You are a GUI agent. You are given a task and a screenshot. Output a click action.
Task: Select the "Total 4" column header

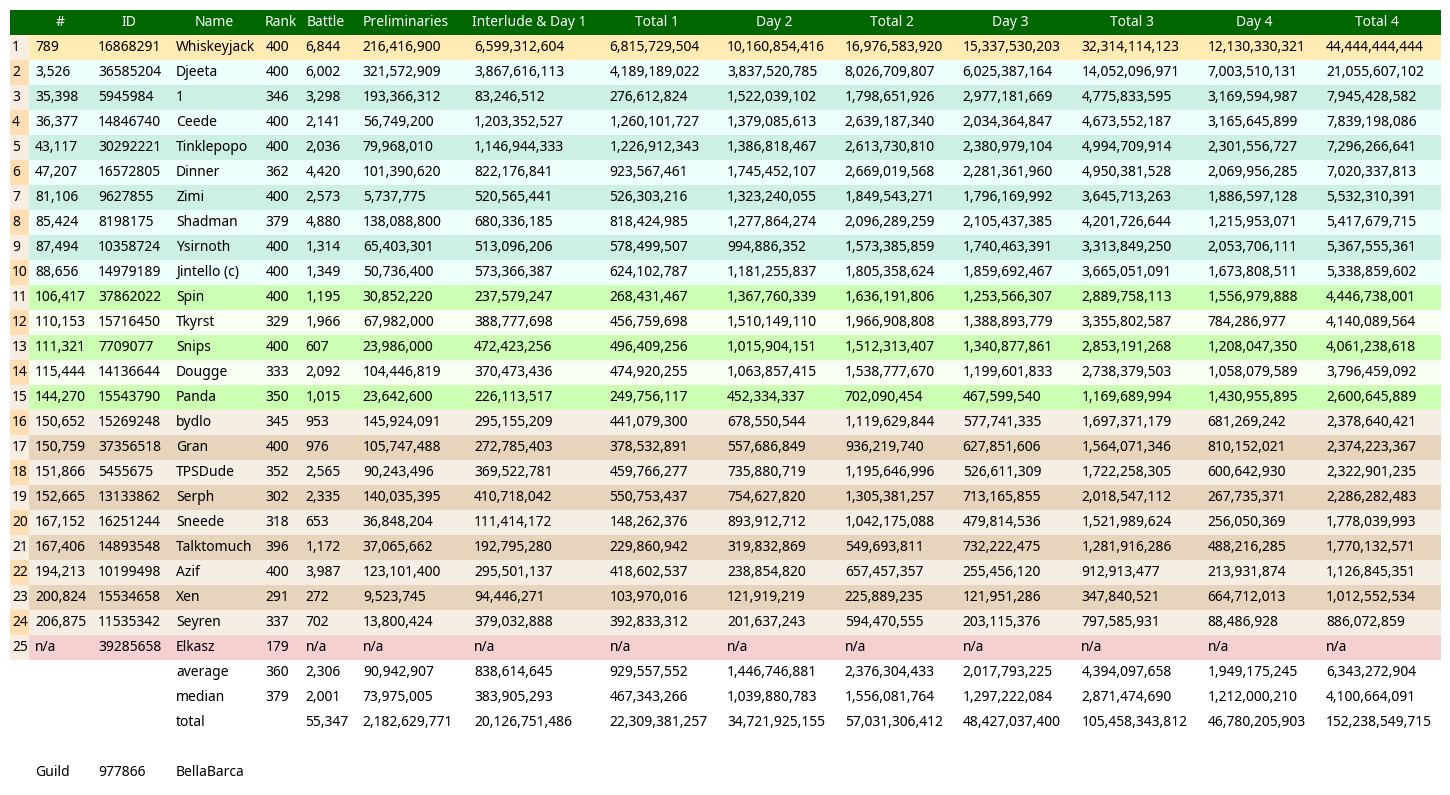pos(1377,21)
